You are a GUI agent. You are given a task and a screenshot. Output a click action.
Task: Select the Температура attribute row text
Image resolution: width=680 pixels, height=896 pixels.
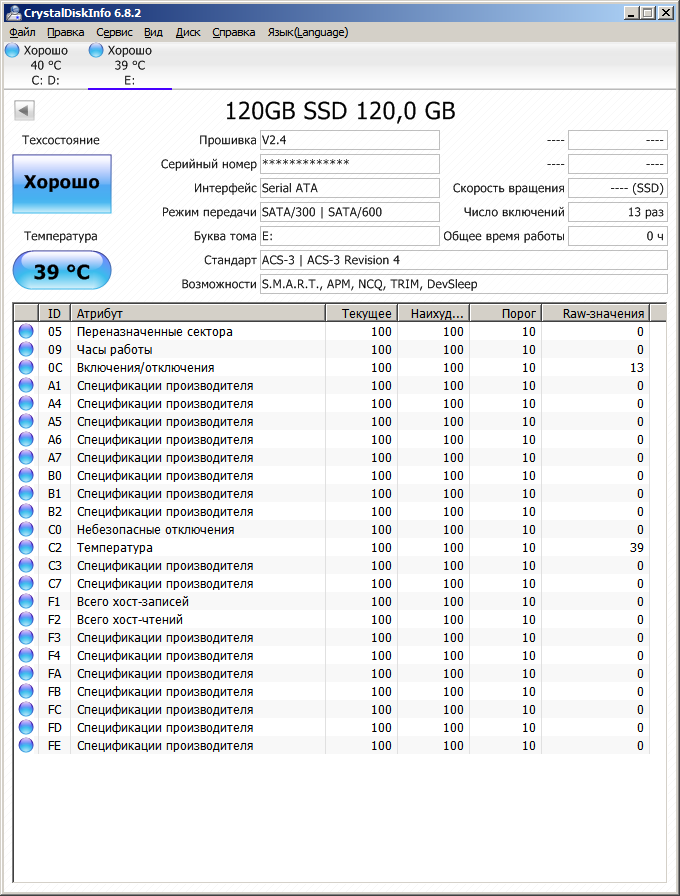coord(115,547)
